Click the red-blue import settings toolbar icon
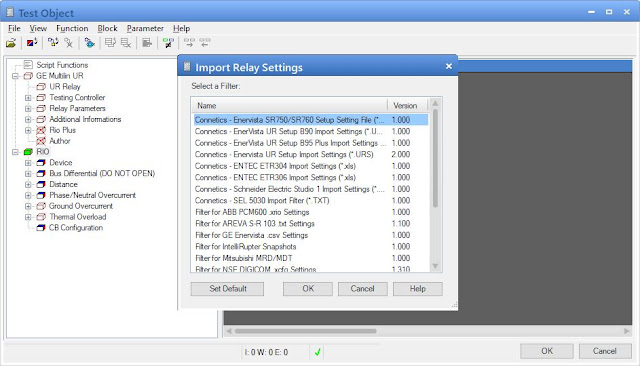This screenshot has height=366, width=640. [32, 42]
